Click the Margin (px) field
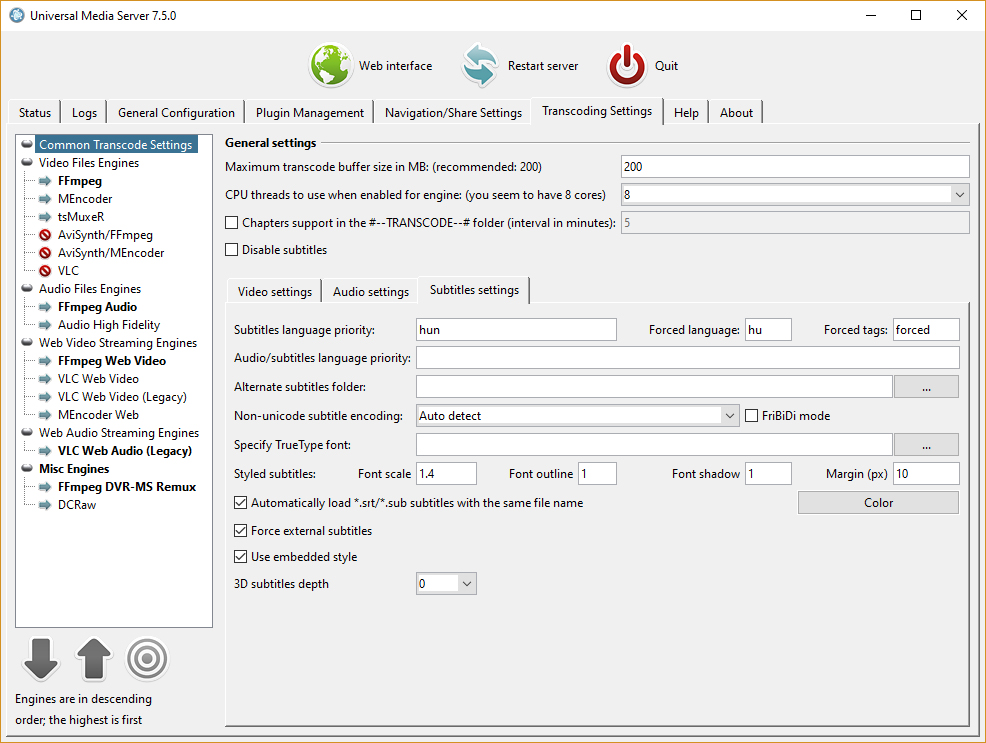Viewport: 986px width, 743px height. [926, 474]
